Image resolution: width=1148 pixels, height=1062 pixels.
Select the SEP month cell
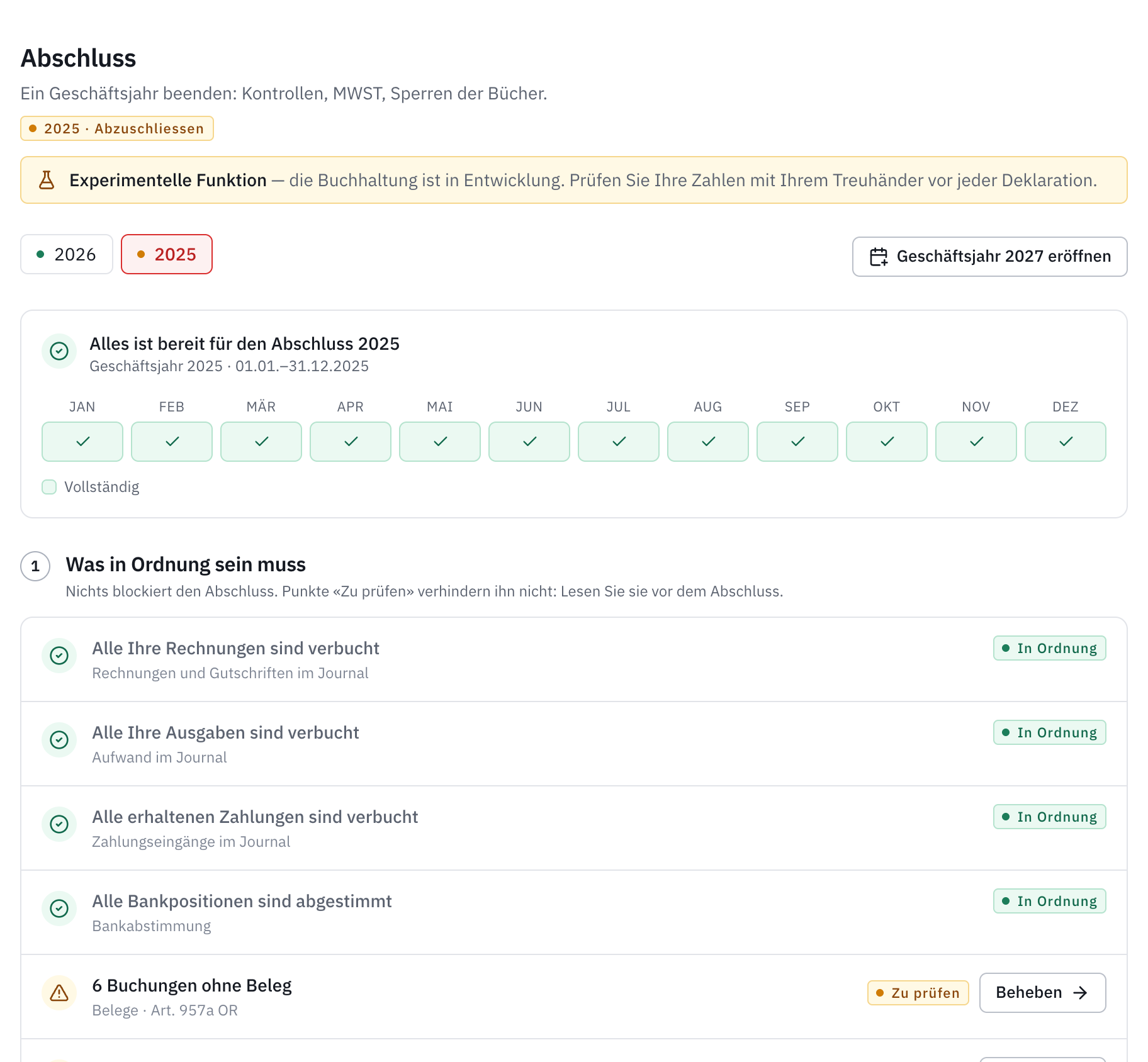click(x=797, y=442)
